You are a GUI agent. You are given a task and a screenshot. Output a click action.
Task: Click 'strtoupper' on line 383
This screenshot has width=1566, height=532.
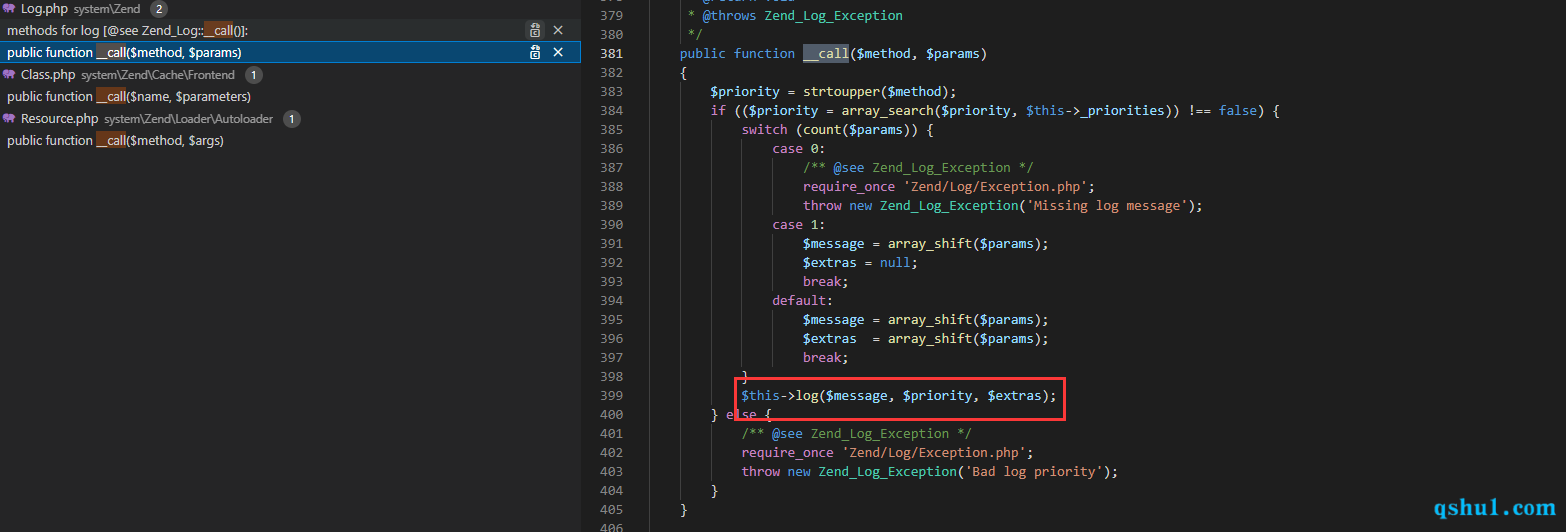[x=841, y=92]
